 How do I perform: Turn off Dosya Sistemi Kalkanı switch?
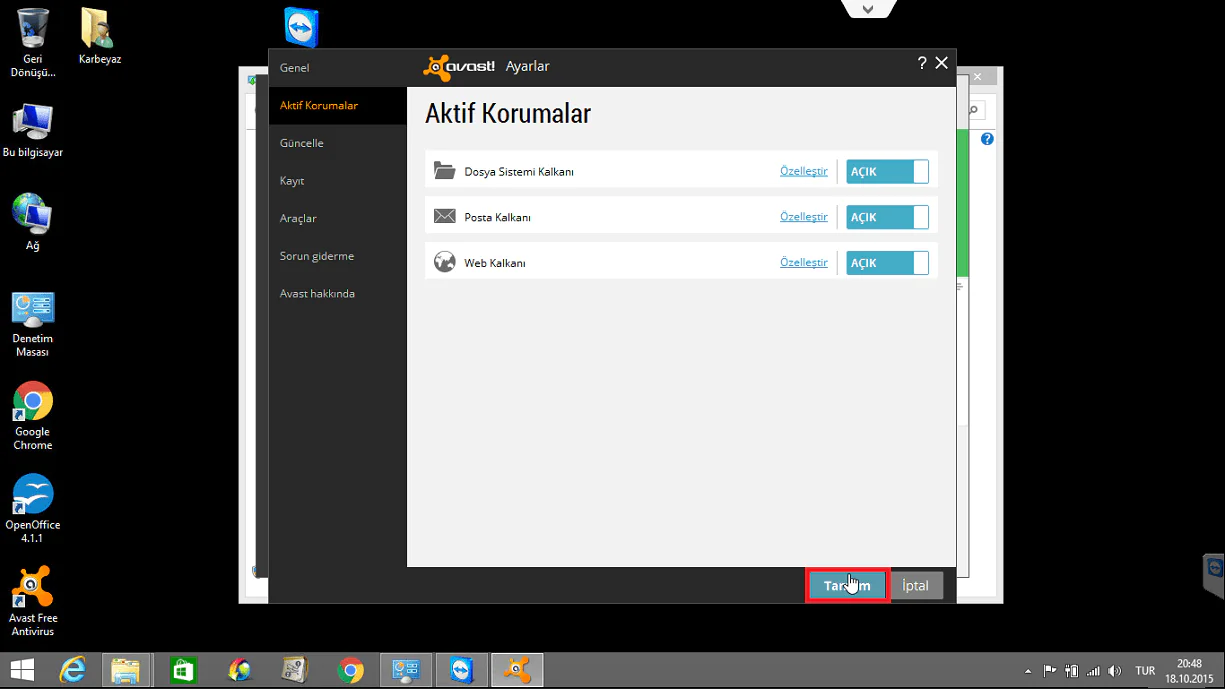coord(886,172)
